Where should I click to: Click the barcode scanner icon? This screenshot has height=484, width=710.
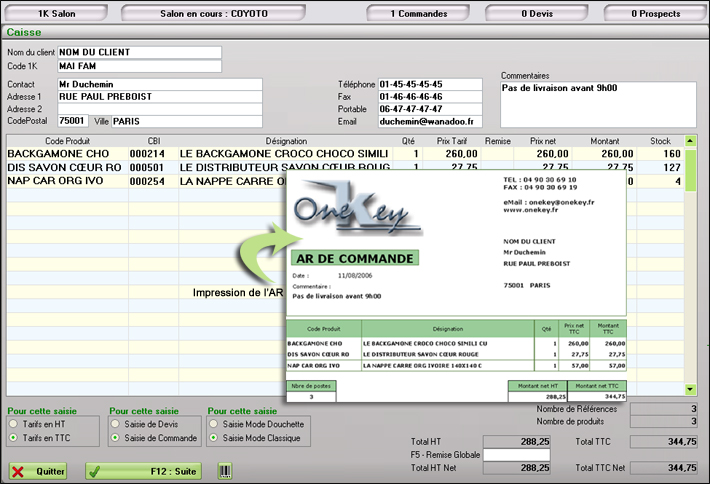224,471
